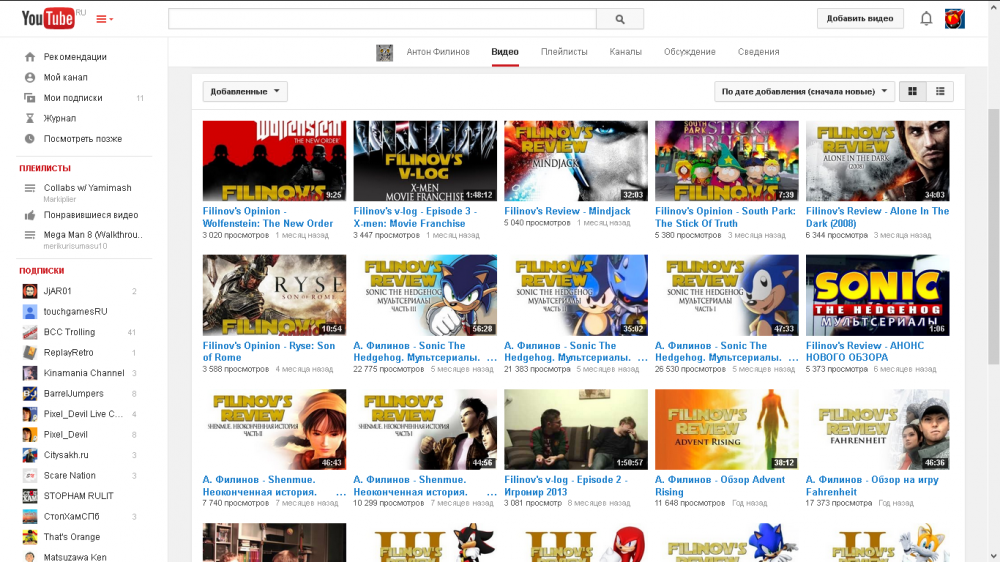
Task: Click Filinov's Review - АНОНС НОВОГО ОБЗОРА title
Action: click(x=865, y=351)
